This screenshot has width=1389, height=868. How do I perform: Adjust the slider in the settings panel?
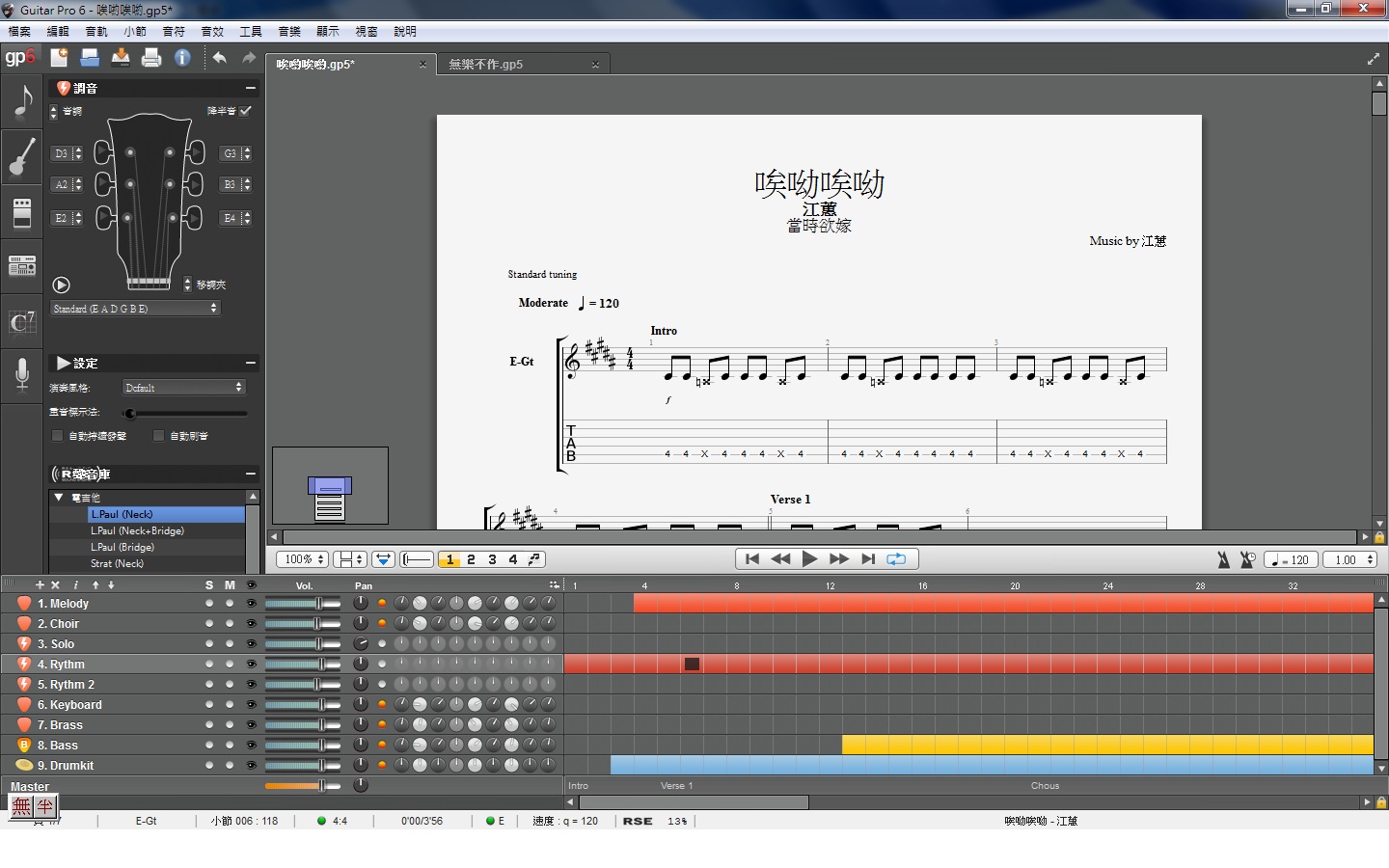point(185,414)
